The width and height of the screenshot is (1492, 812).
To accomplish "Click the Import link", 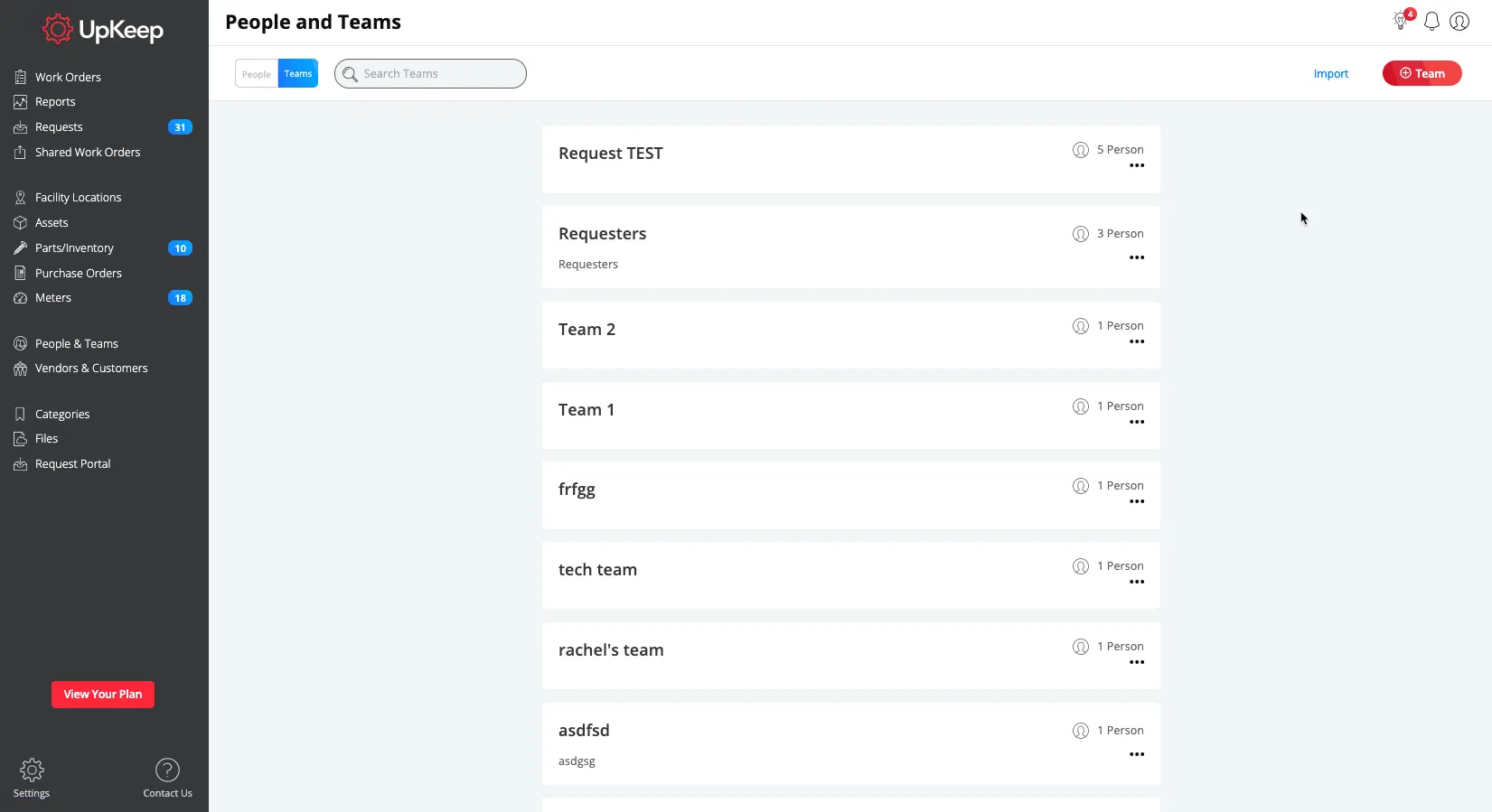I will (1330, 74).
